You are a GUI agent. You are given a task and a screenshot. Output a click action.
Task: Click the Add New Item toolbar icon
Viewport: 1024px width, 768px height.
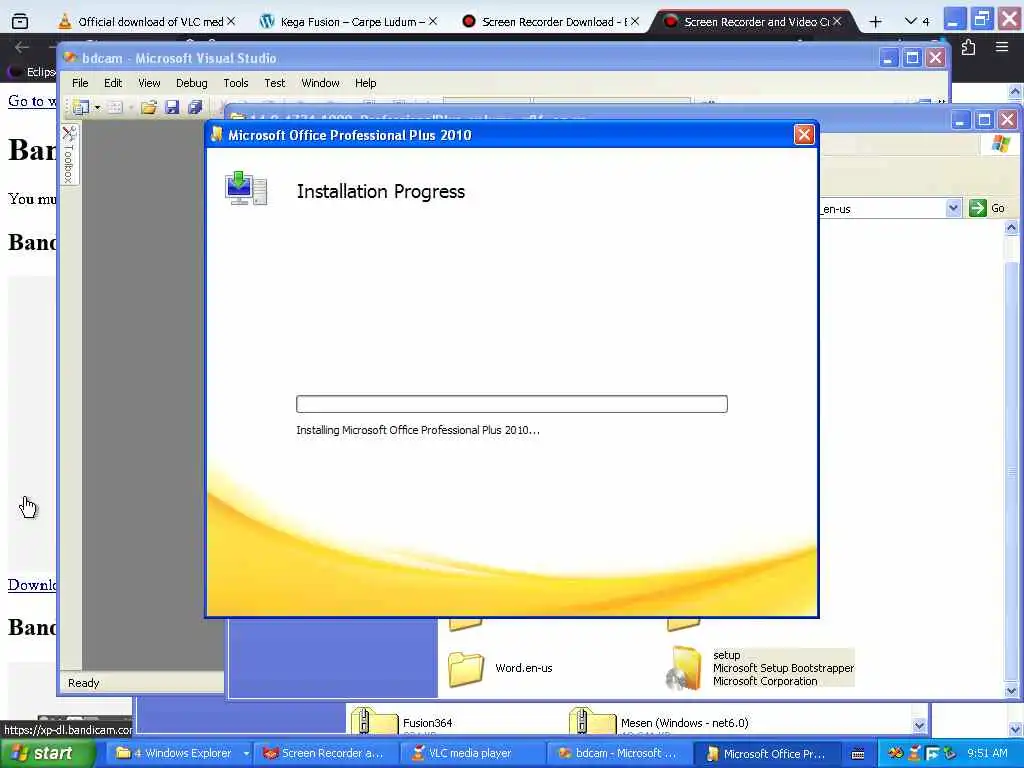click(115, 107)
